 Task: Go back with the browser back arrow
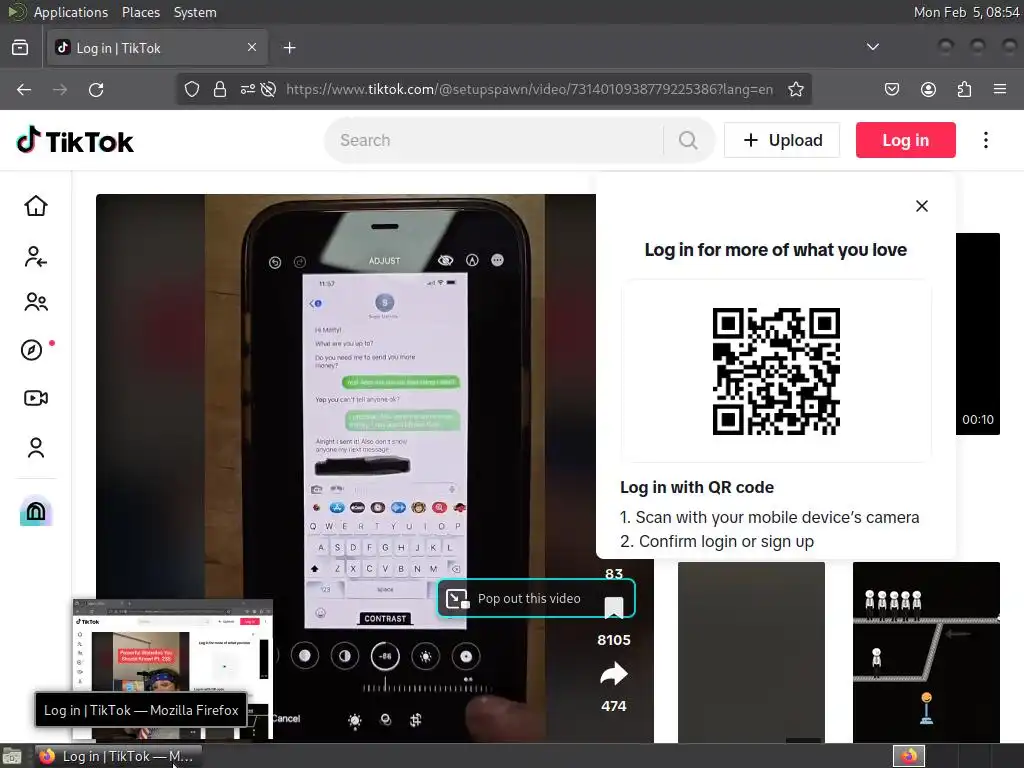coord(24,89)
